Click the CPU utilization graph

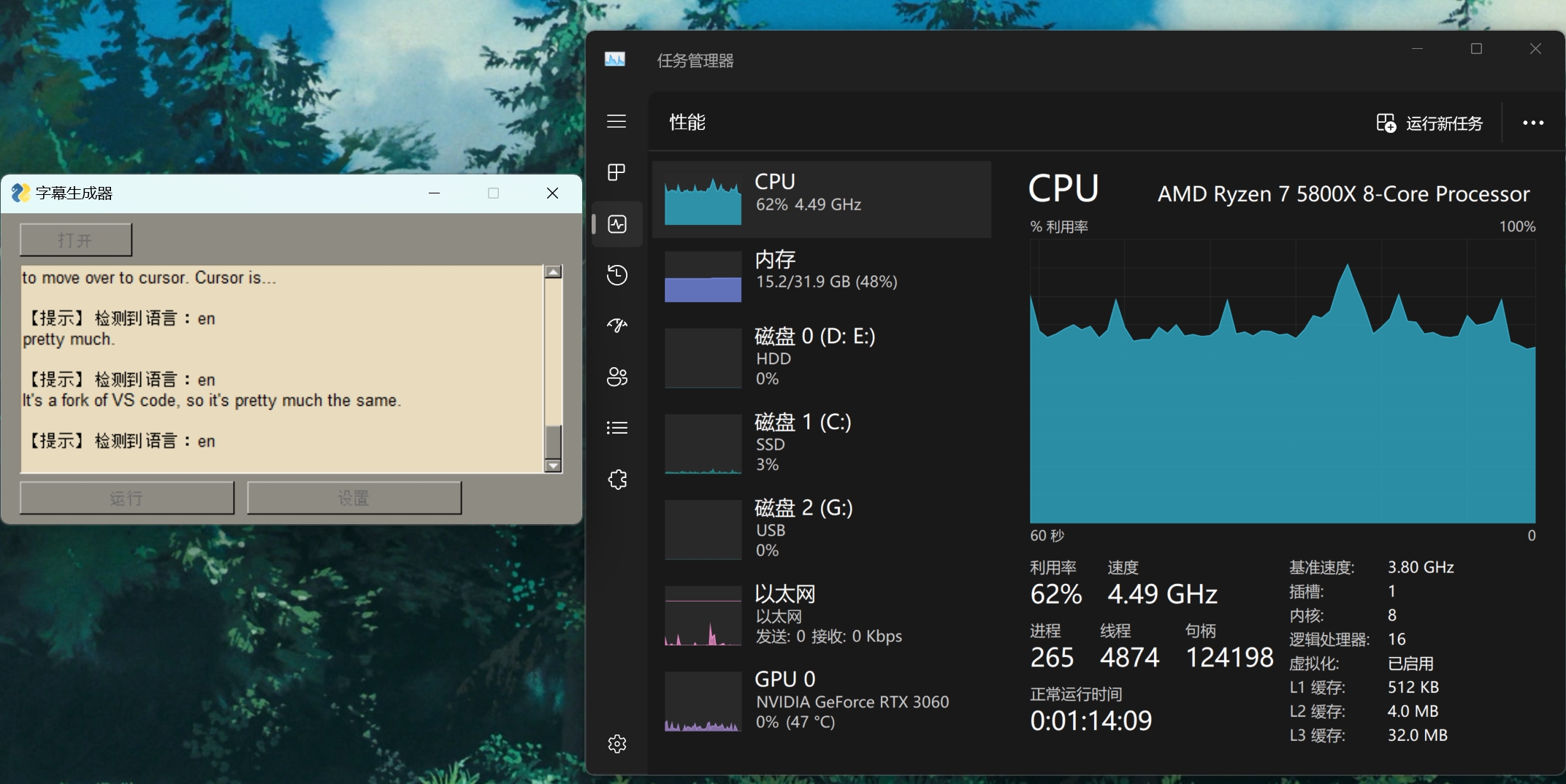point(1283,381)
